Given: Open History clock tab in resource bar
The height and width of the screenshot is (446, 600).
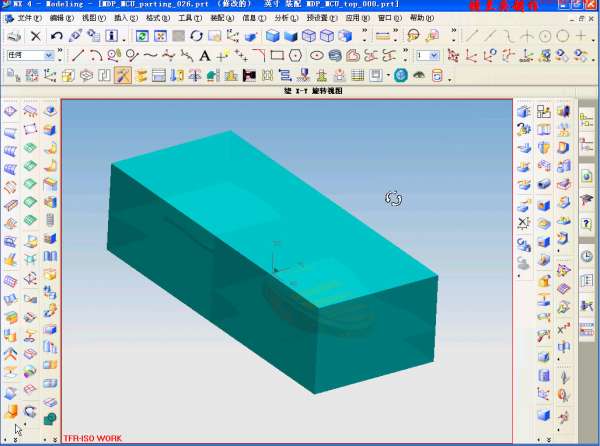Looking at the screenshot, I should point(587,256).
